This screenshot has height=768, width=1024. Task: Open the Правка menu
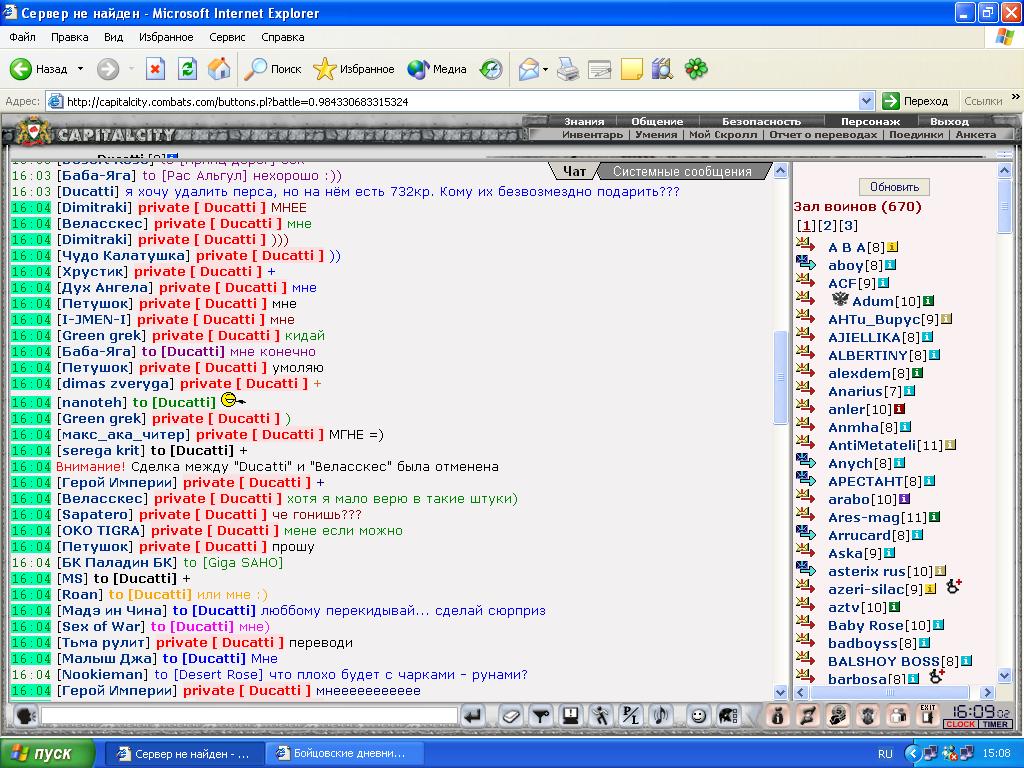tap(69, 37)
